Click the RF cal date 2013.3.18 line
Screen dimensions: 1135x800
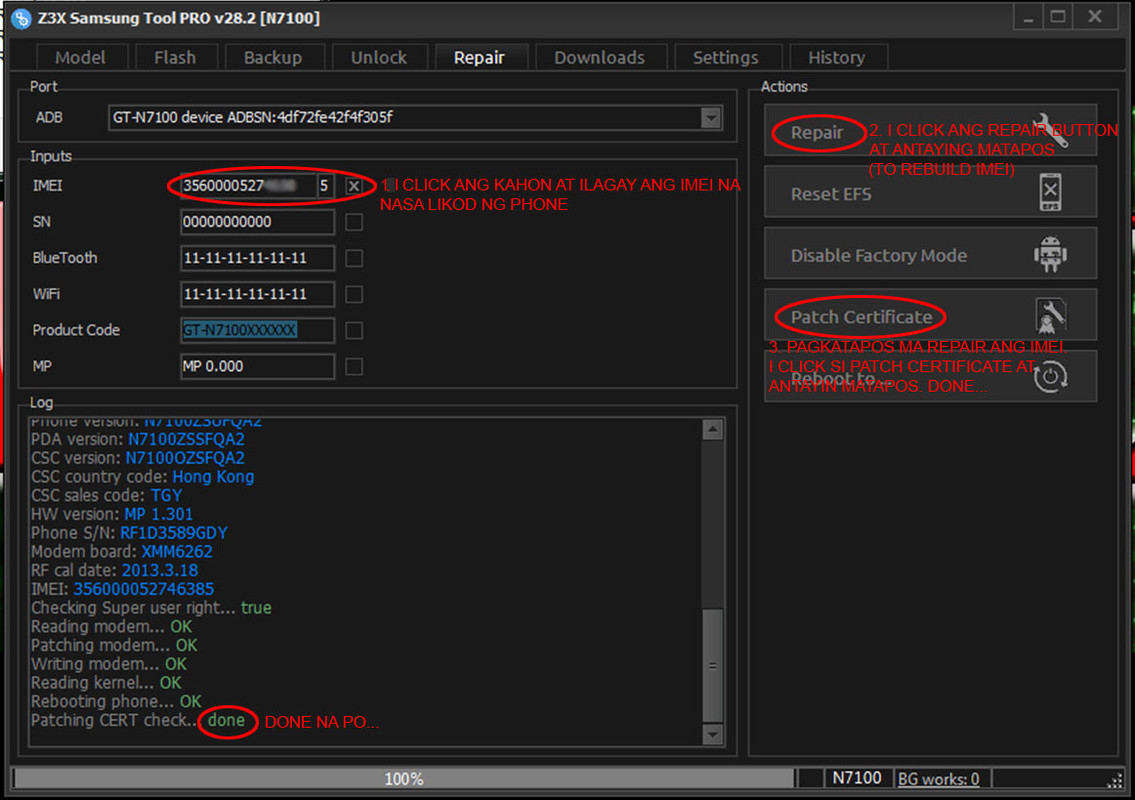(x=114, y=570)
